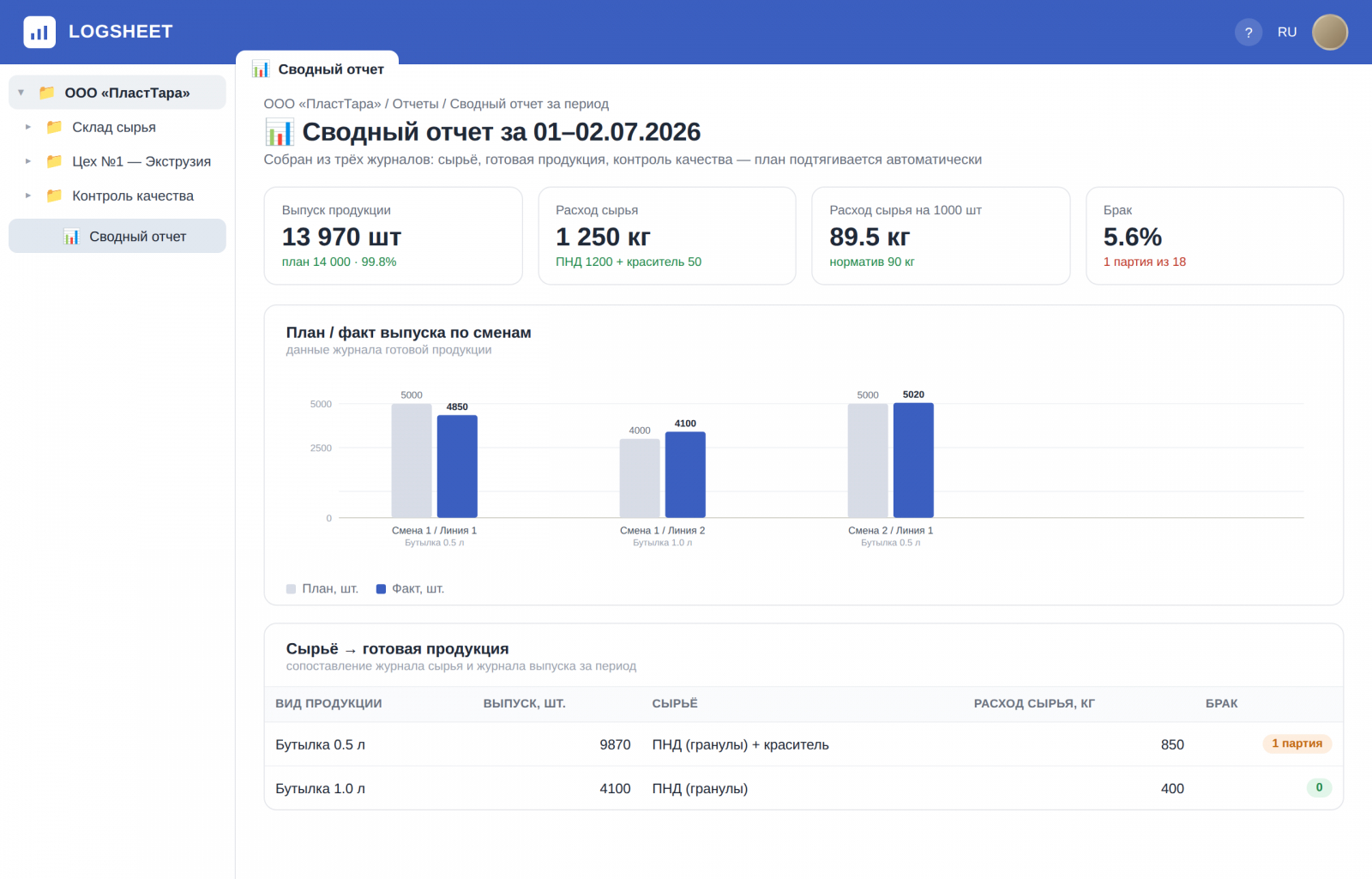Click the Склад сырья folder icon
The image size is (1372, 879).
tap(54, 127)
